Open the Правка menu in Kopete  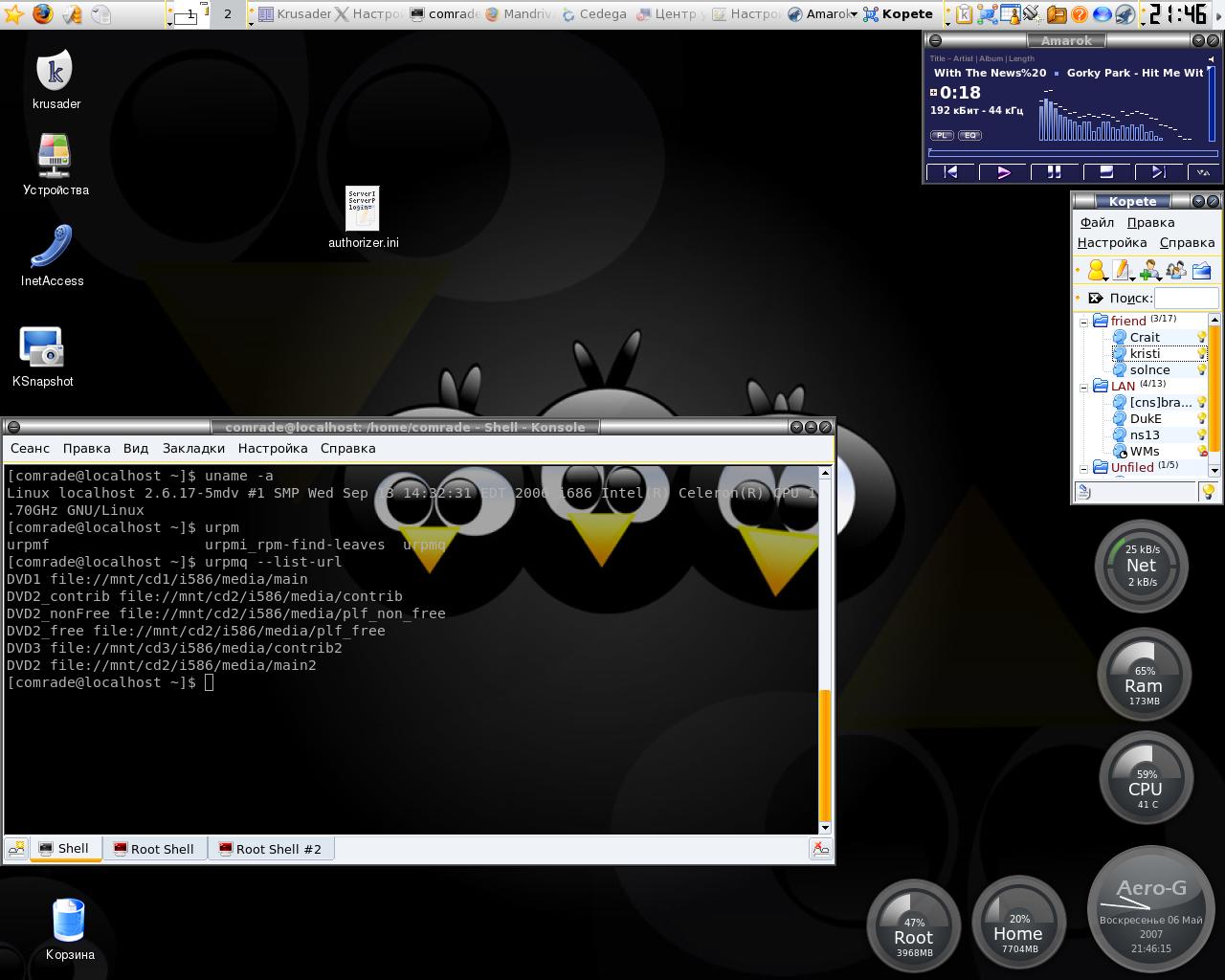(1150, 222)
